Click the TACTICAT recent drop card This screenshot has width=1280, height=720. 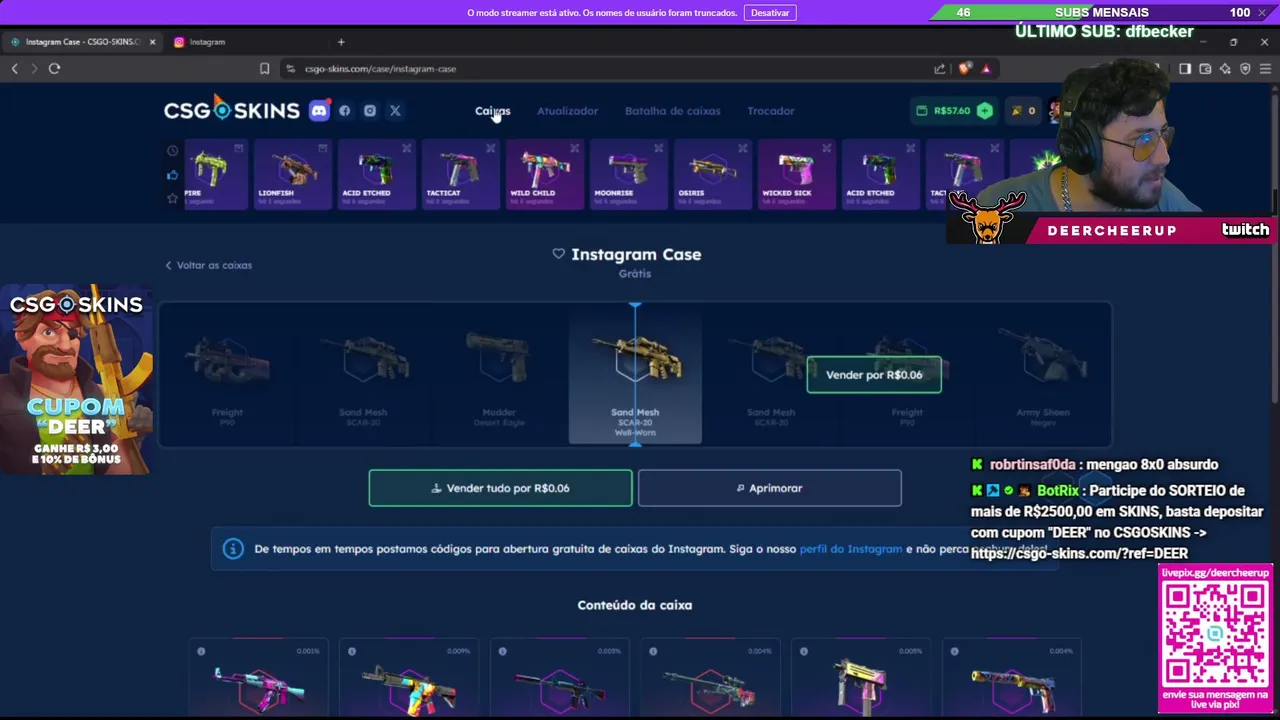tap(460, 174)
